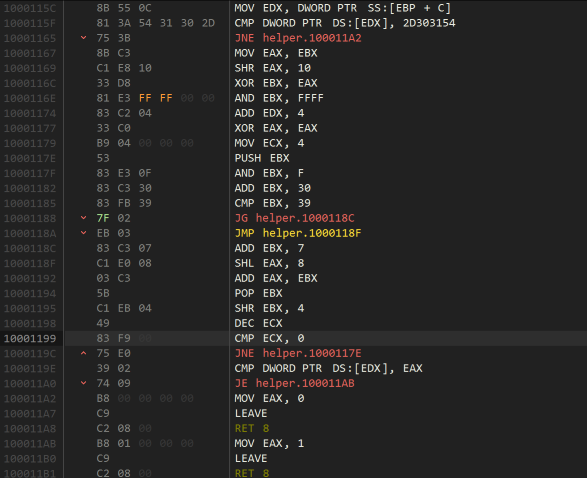Image resolution: width=587 pixels, height=478 pixels.
Task: Select address 1000115C in the address column
Action: (x=30, y=8)
